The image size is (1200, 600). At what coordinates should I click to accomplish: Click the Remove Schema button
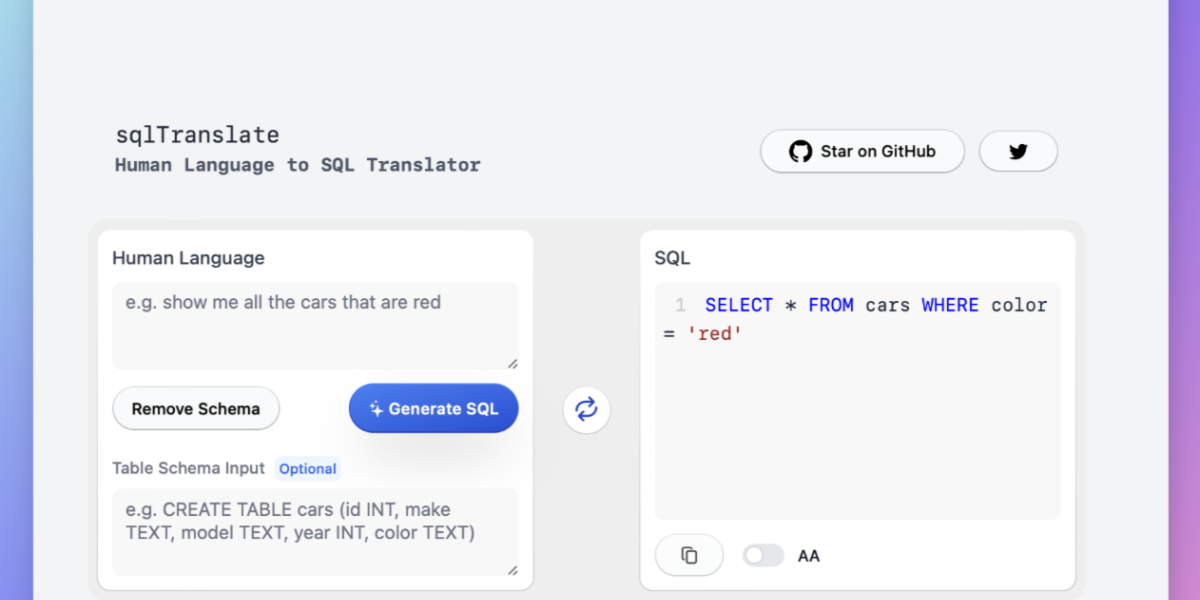coord(196,408)
